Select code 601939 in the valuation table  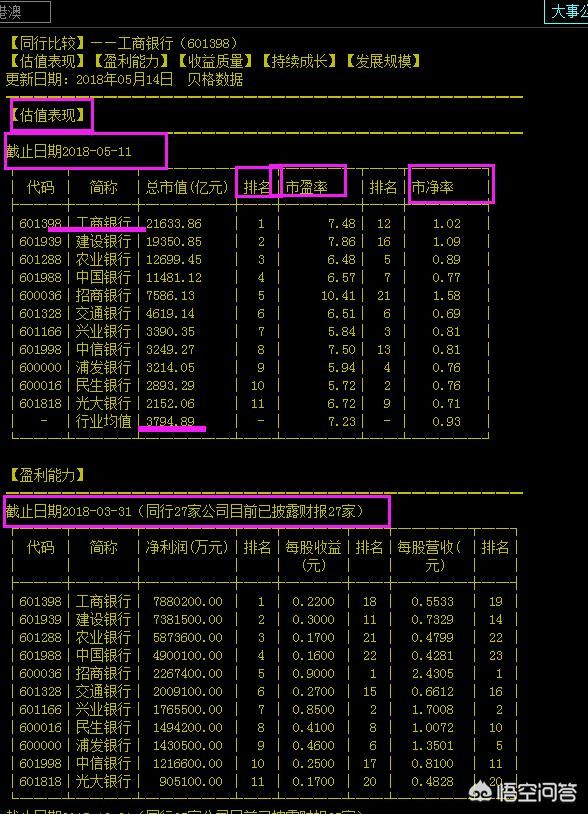click(40, 242)
